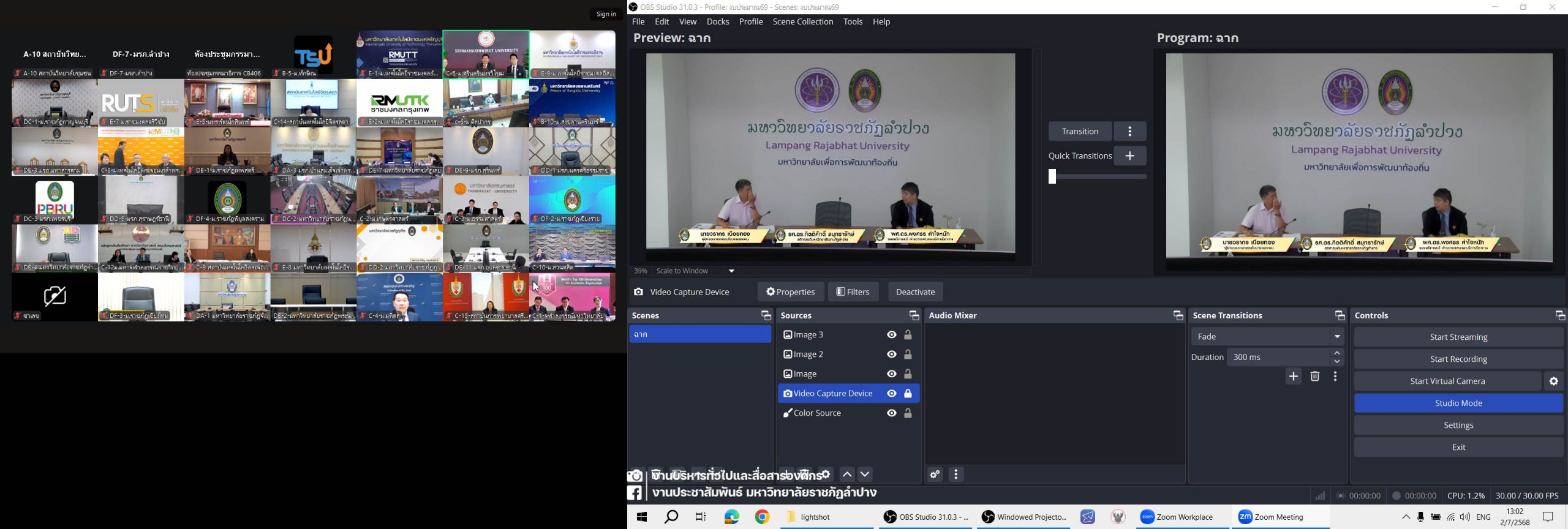Open Audio Mixer three-dot menu
The height and width of the screenshot is (529, 1568).
click(956, 475)
